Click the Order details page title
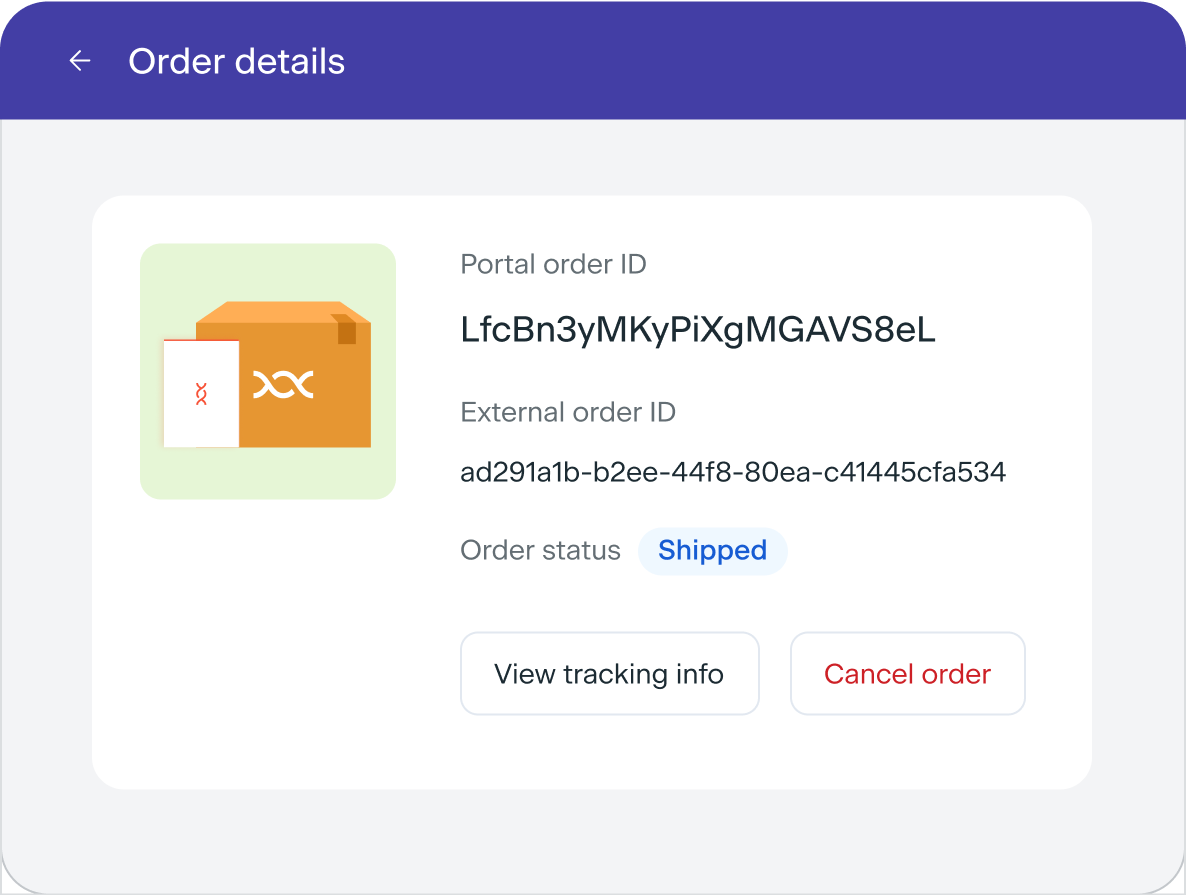The height and width of the screenshot is (895, 1186). coord(236,61)
